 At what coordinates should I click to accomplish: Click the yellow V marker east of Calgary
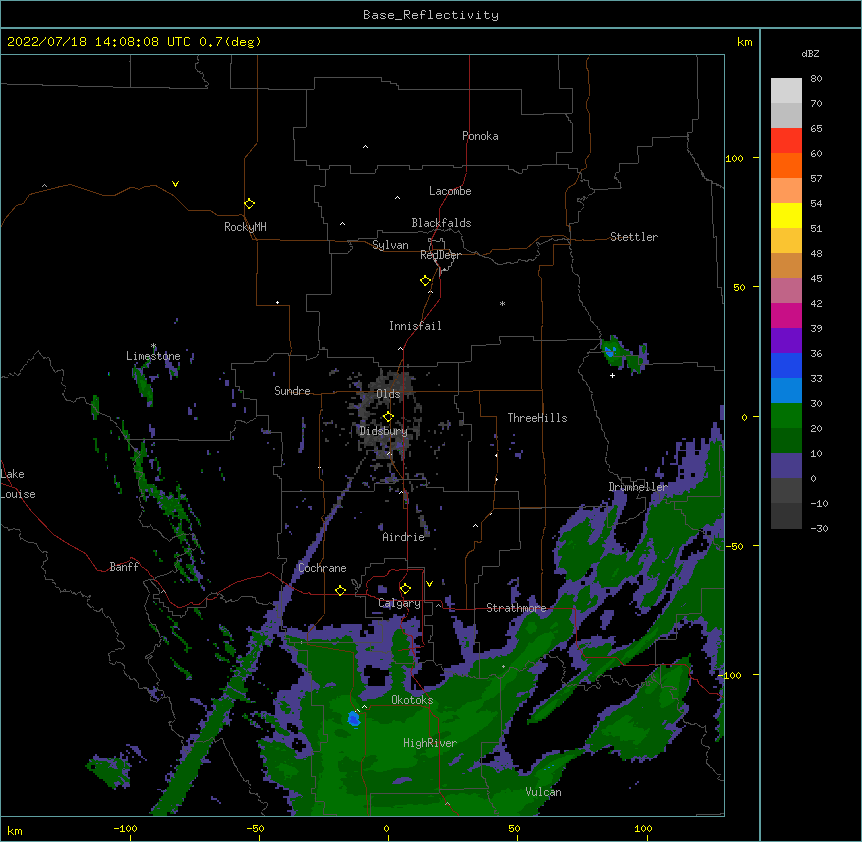tap(429, 584)
